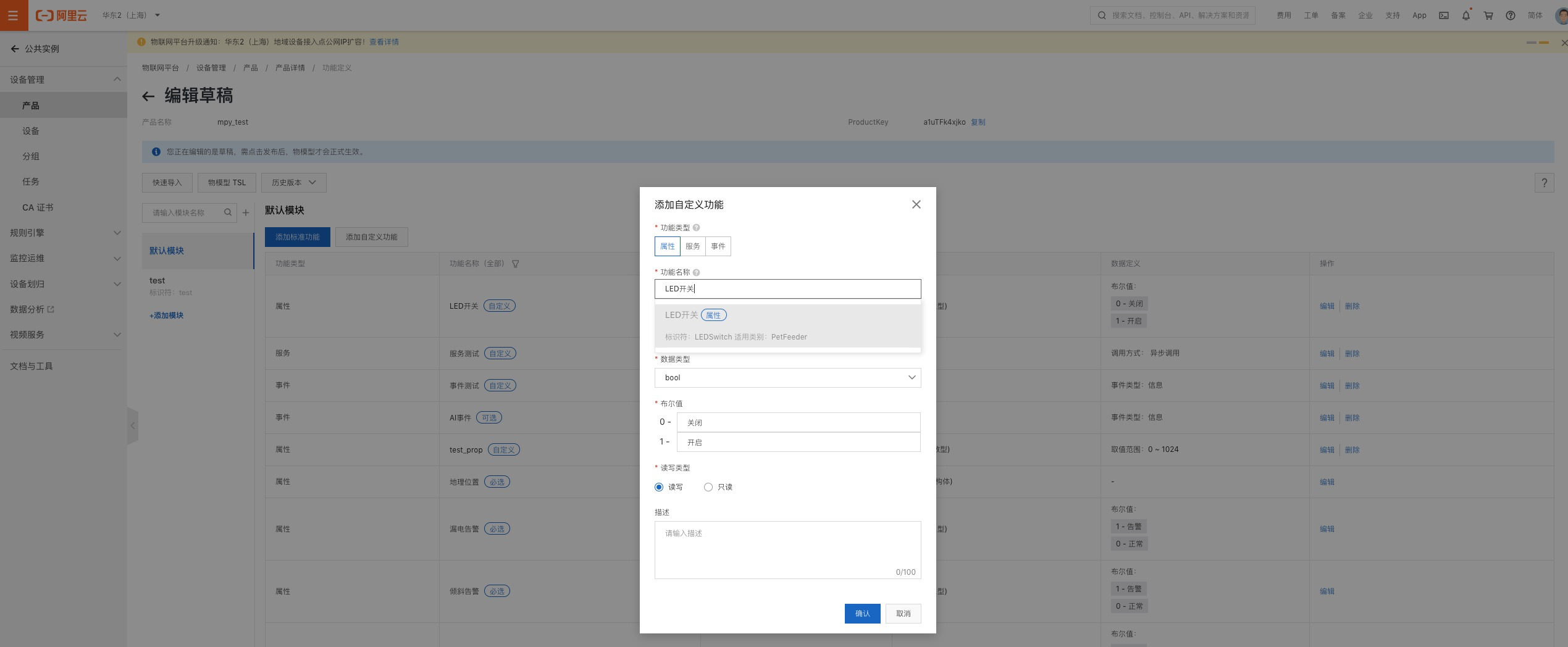Click the 物模型 TSL button
Viewport: 1568px width, 647px height.
point(227,183)
